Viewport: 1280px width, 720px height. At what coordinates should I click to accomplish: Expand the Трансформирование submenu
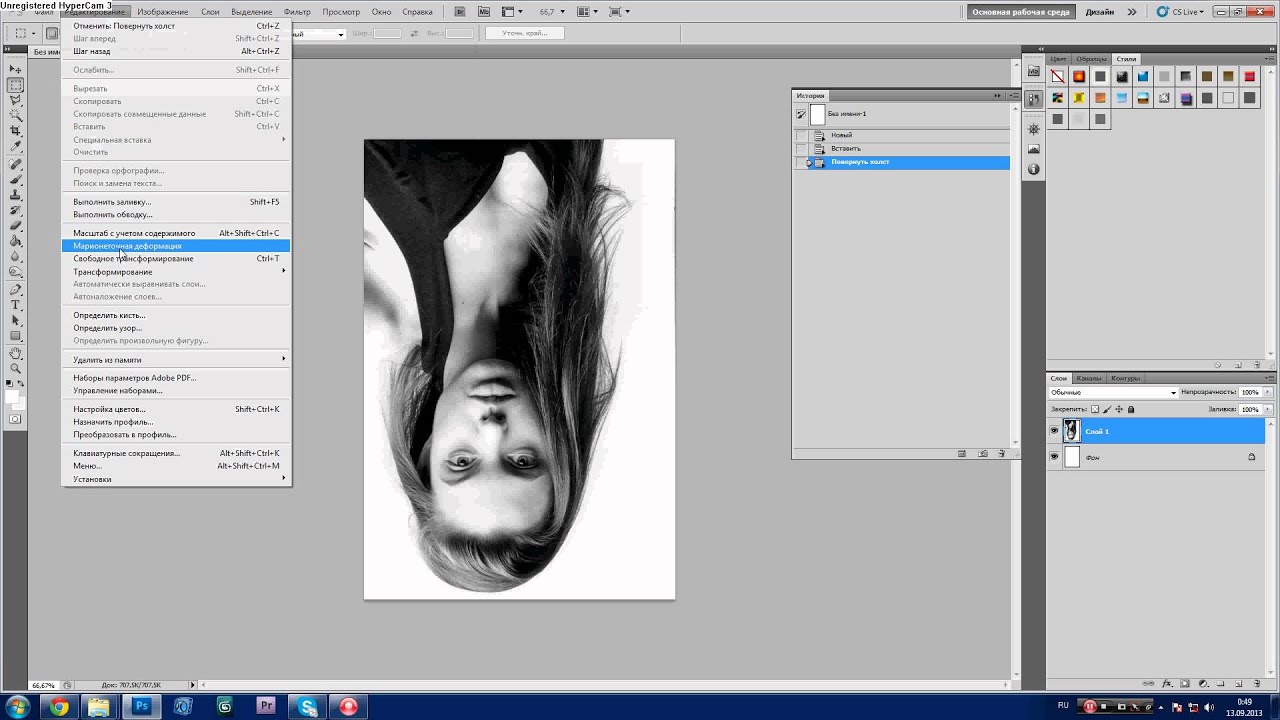[x=176, y=271]
